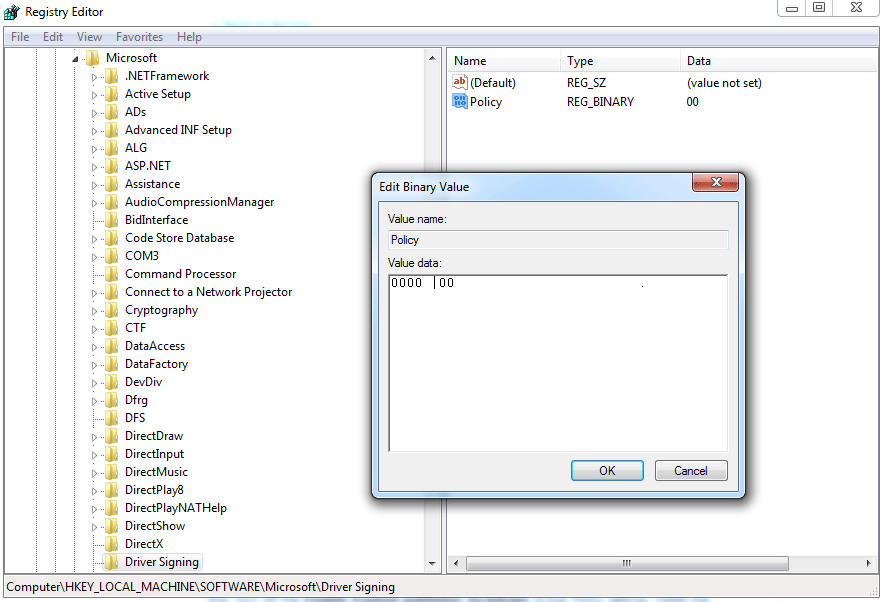
Task: Click the DirectX folder icon
Action: pyautogui.click(x=112, y=545)
